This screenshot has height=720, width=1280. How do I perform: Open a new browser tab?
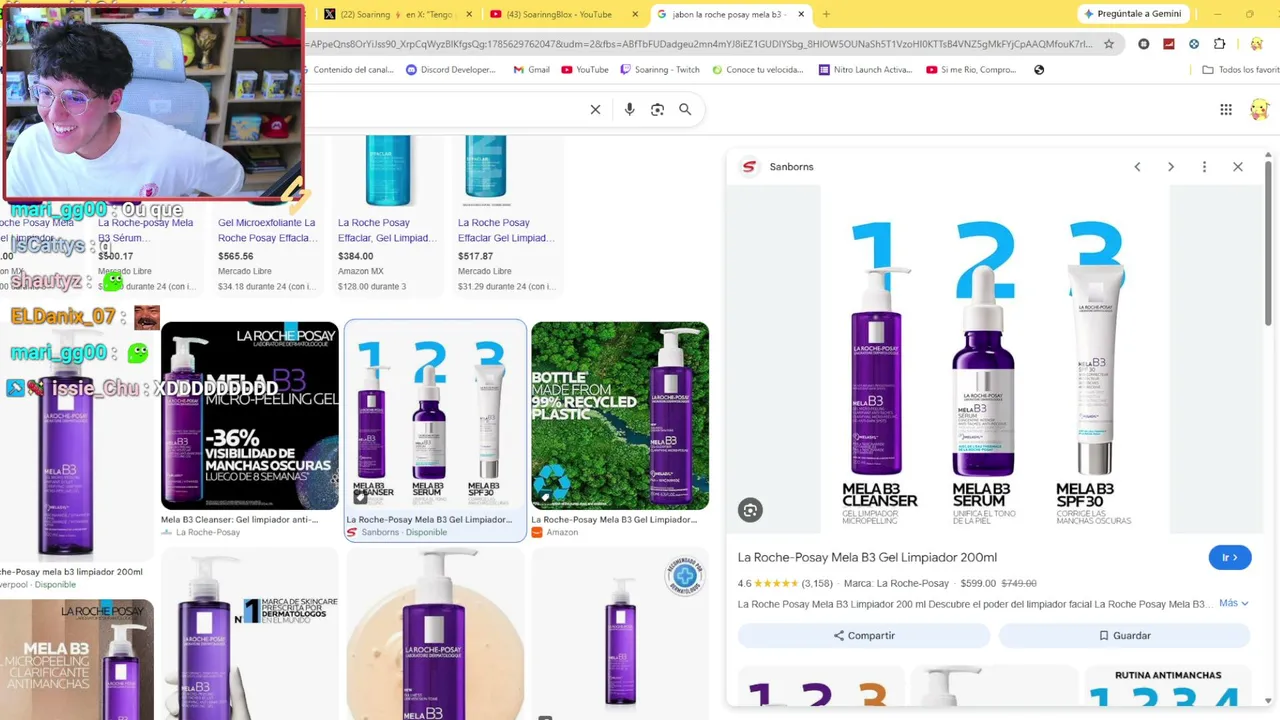click(826, 14)
